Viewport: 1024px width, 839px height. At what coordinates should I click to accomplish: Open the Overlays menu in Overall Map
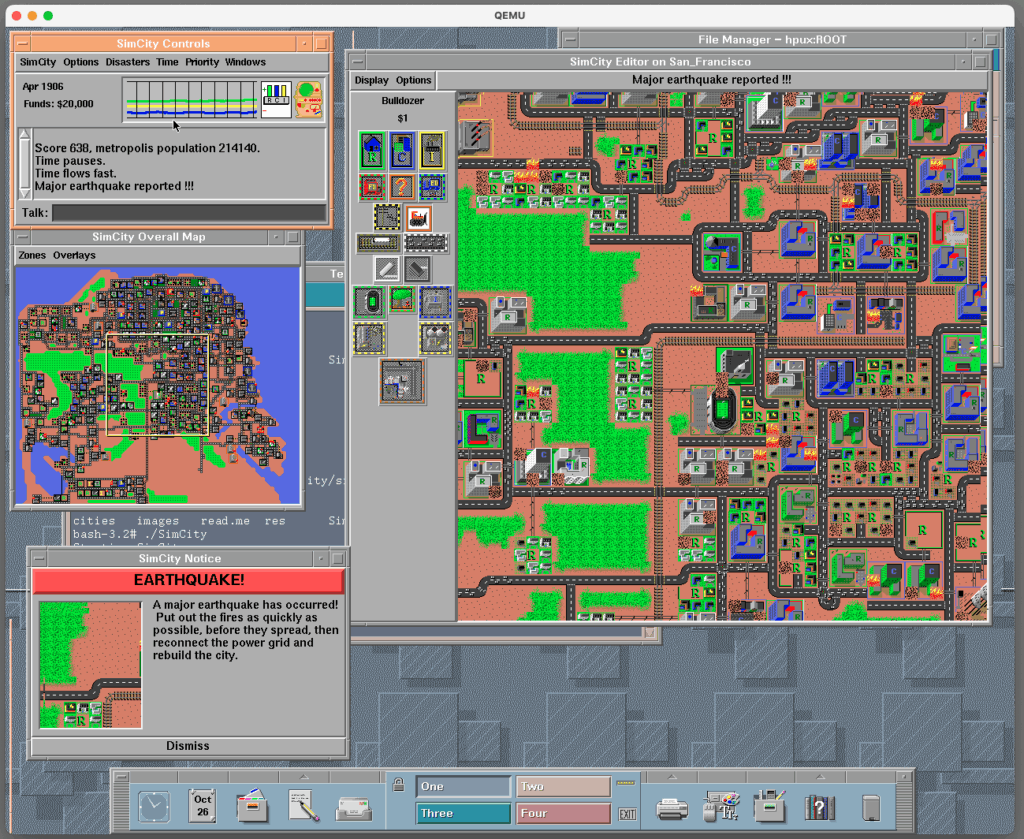click(74, 255)
